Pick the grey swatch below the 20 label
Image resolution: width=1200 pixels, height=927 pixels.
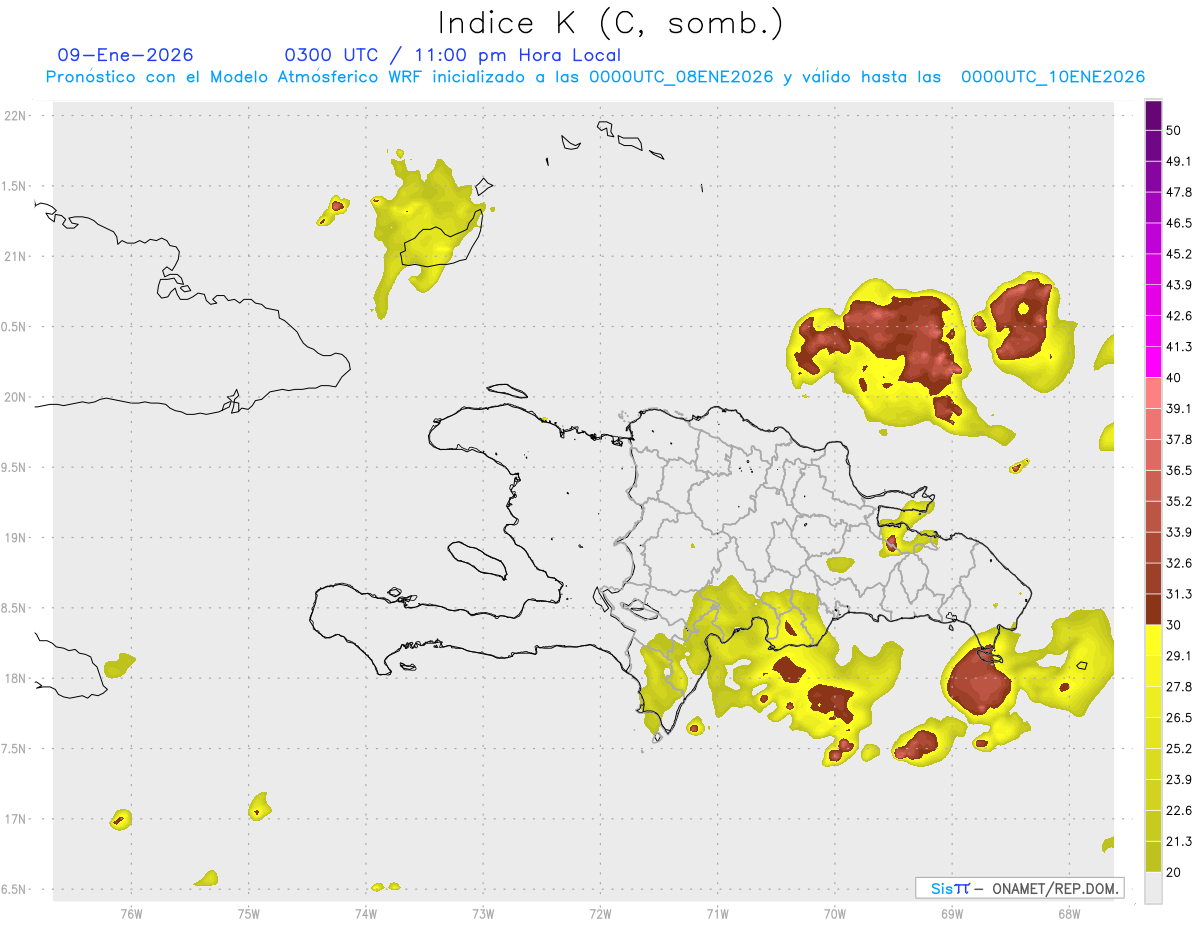click(1154, 888)
